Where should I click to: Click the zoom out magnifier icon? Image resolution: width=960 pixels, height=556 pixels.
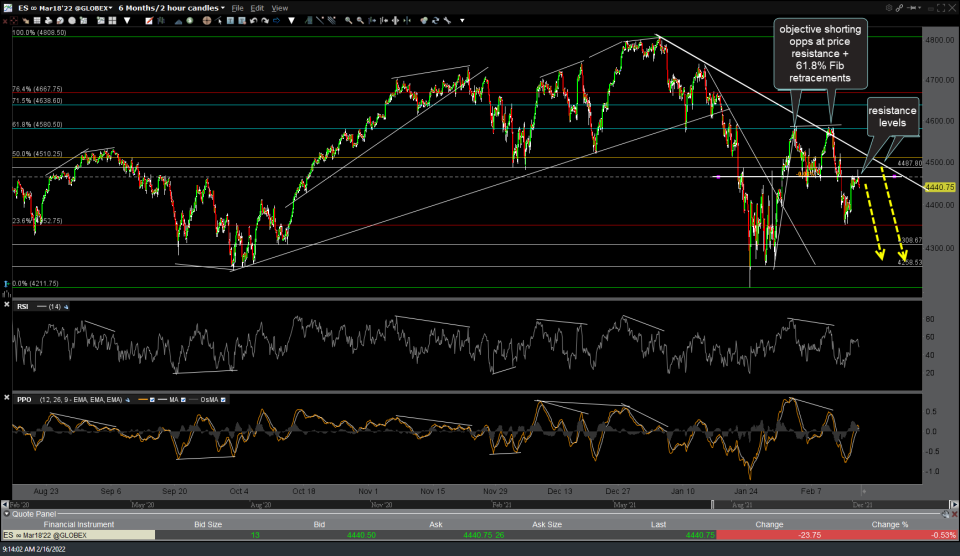pyautogui.click(x=360, y=20)
